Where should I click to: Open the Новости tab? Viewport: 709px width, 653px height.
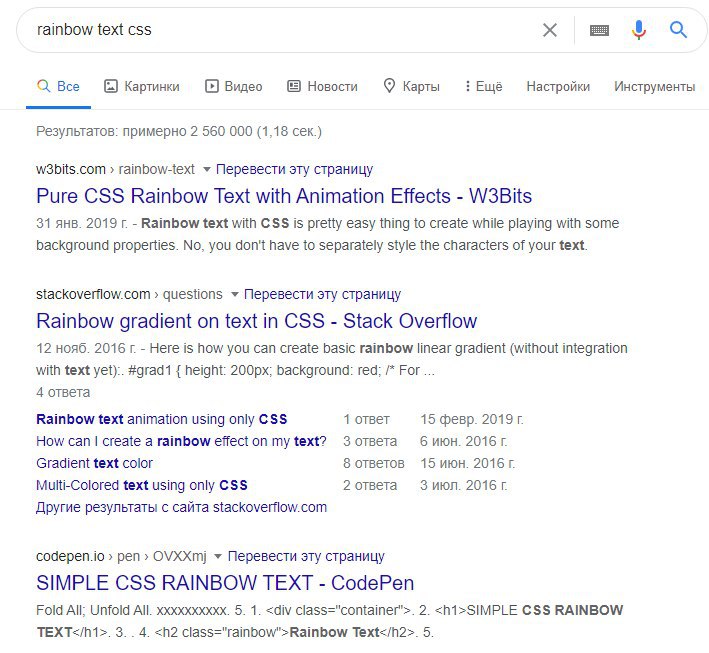322,86
